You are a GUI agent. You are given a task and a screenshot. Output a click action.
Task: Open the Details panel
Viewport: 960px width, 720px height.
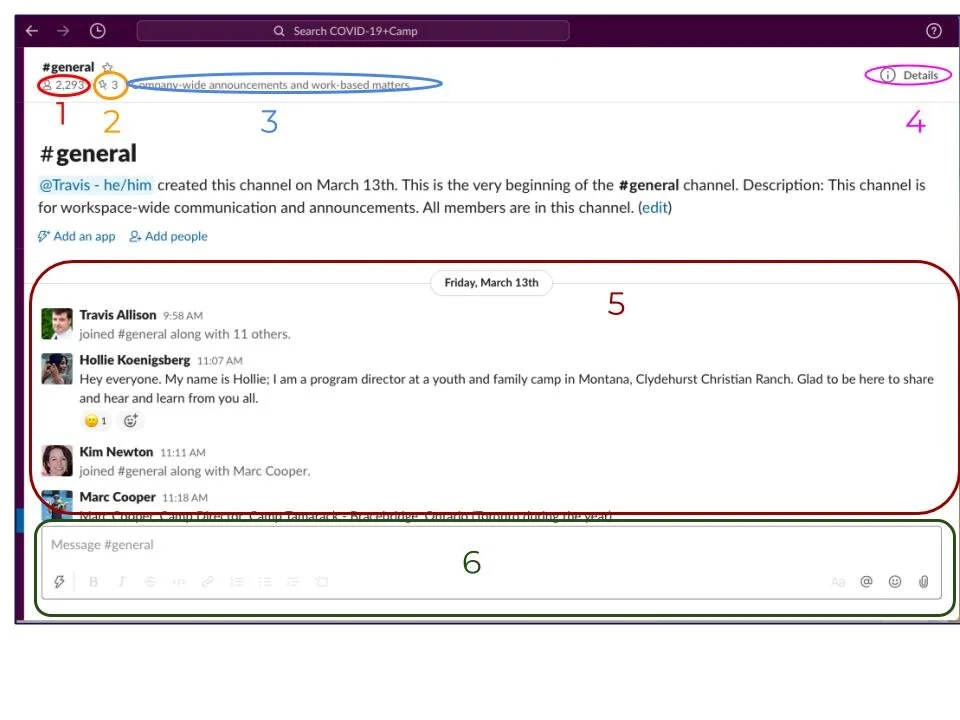pos(907,74)
